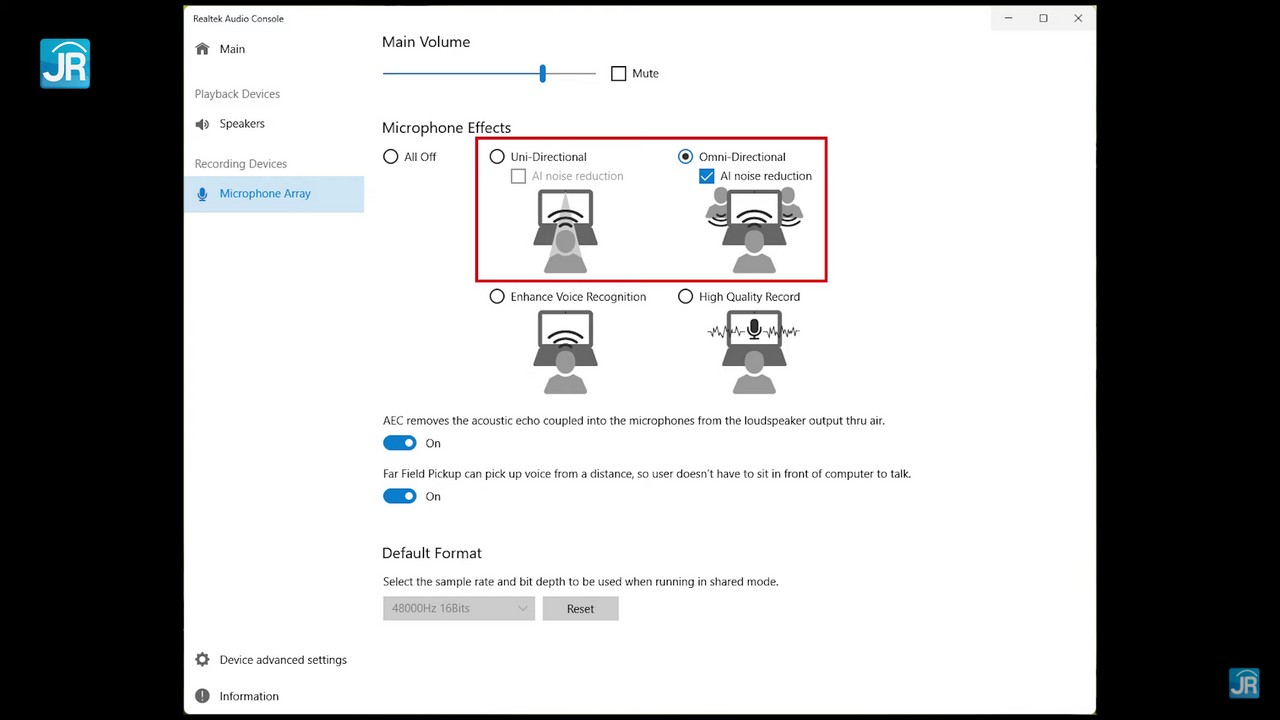
Task: Select the All Off radio button
Action: click(391, 157)
